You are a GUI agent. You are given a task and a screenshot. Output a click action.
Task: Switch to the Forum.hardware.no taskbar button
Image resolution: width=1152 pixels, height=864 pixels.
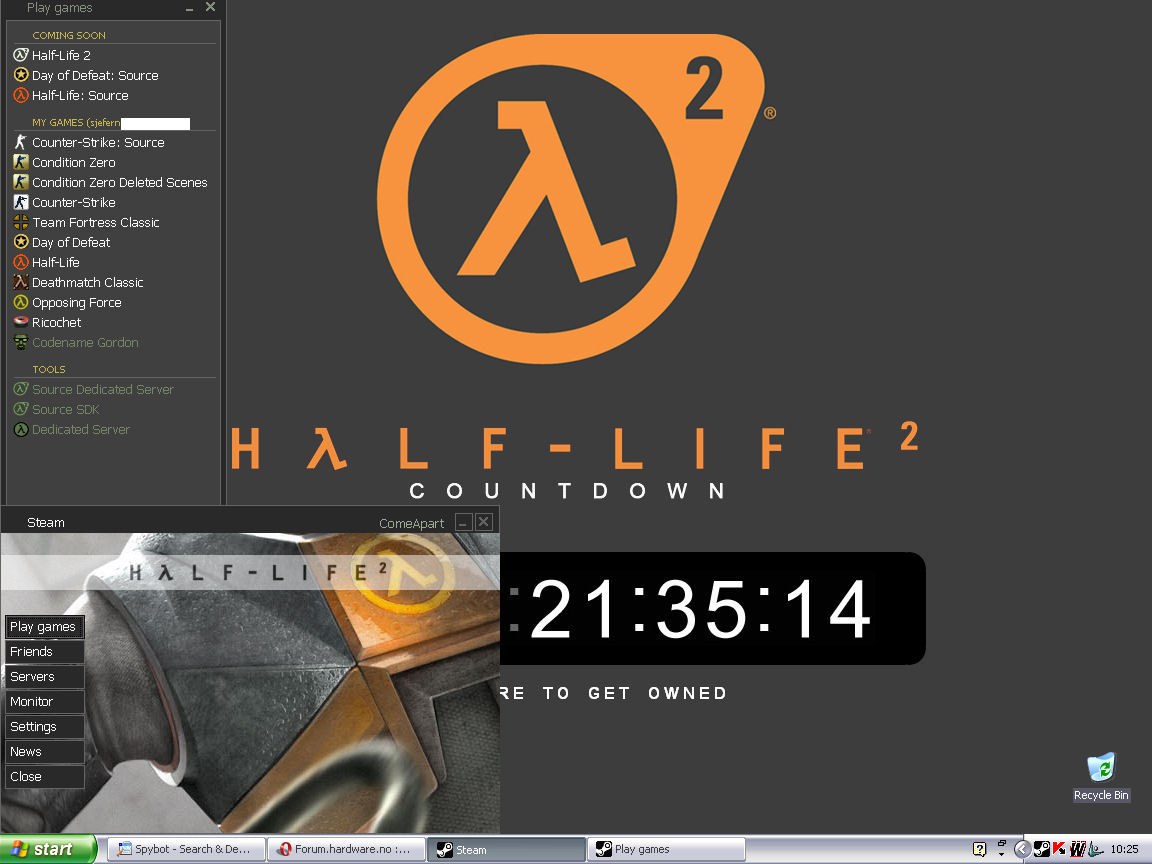(x=346, y=849)
